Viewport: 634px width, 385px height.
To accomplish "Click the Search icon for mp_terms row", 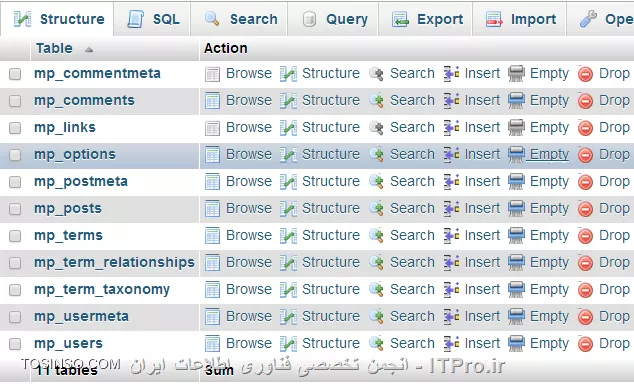I will (x=376, y=236).
